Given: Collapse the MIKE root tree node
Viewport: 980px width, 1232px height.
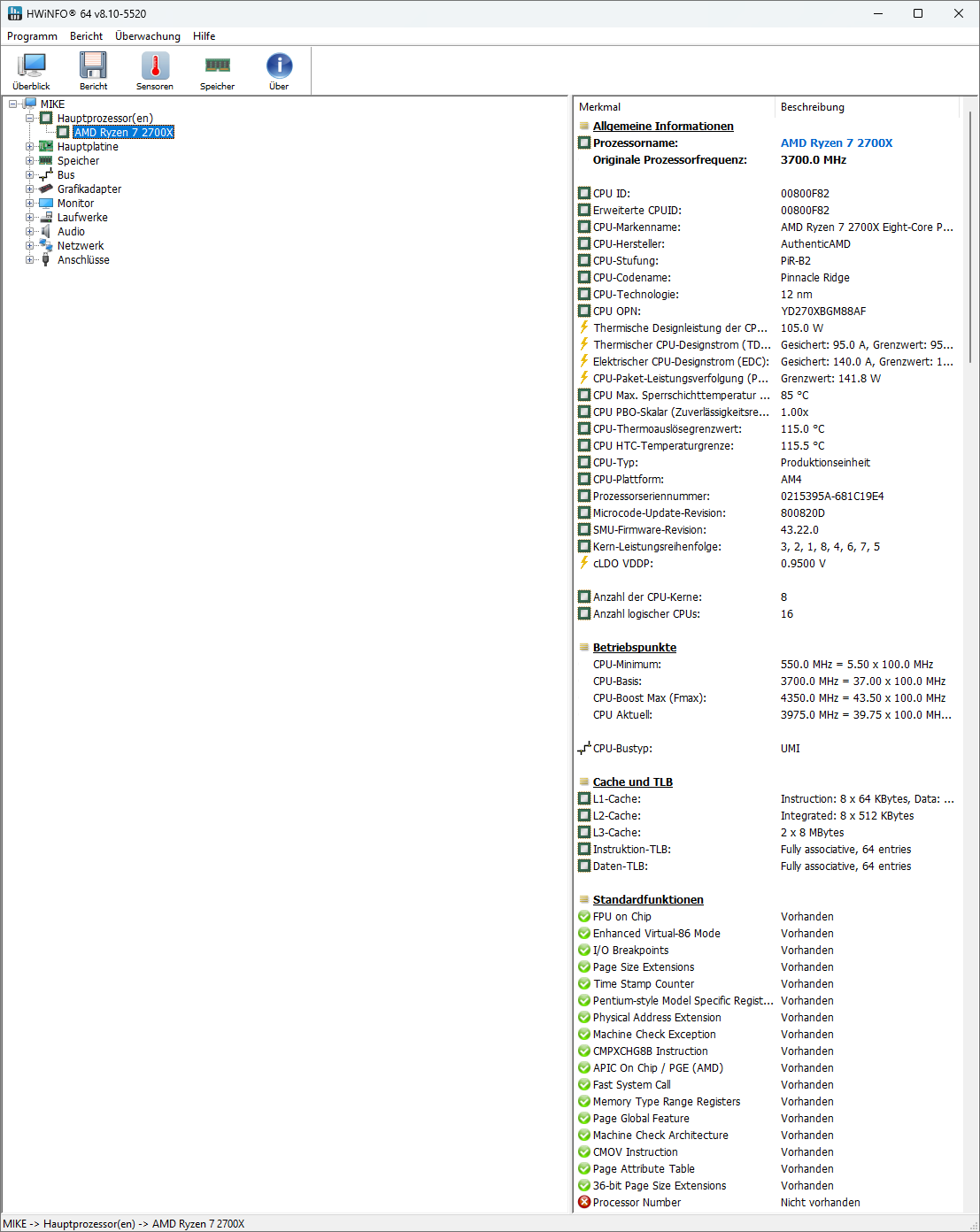Looking at the screenshot, I should coord(12,104).
